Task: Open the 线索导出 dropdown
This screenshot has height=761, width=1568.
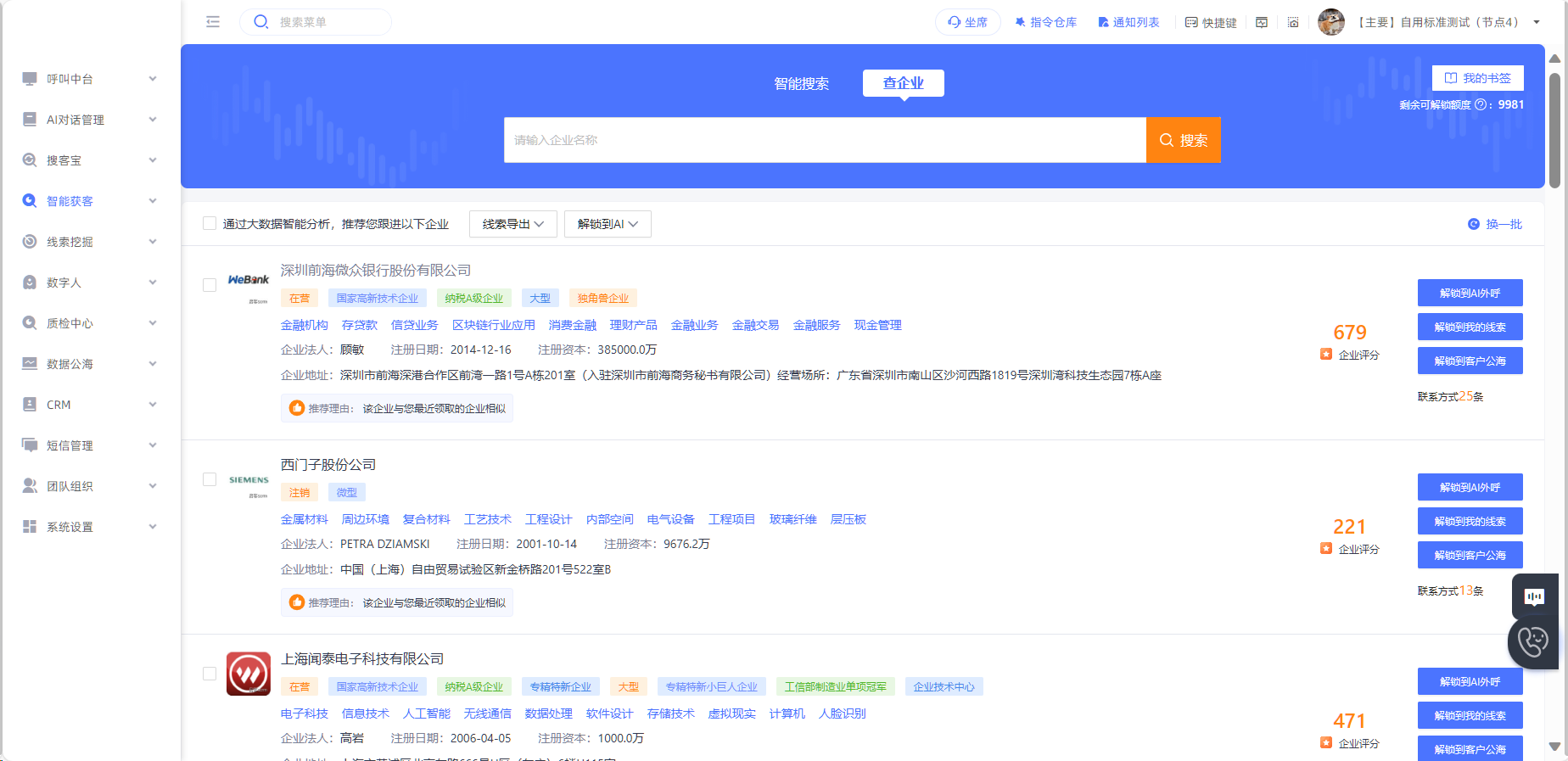Action: coord(513,224)
